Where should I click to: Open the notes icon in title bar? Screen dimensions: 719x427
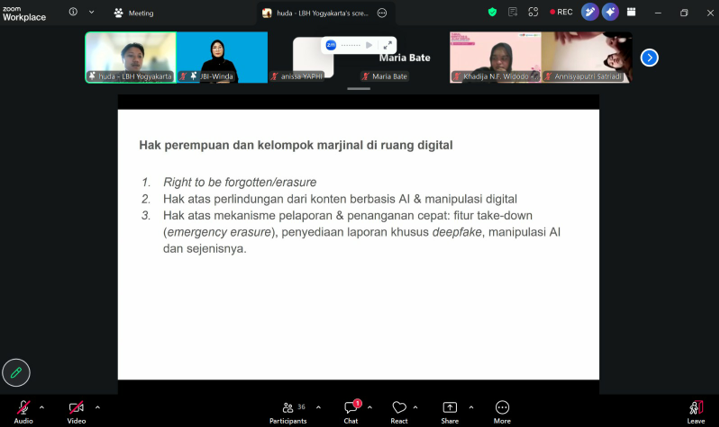click(x=513, y=12)
